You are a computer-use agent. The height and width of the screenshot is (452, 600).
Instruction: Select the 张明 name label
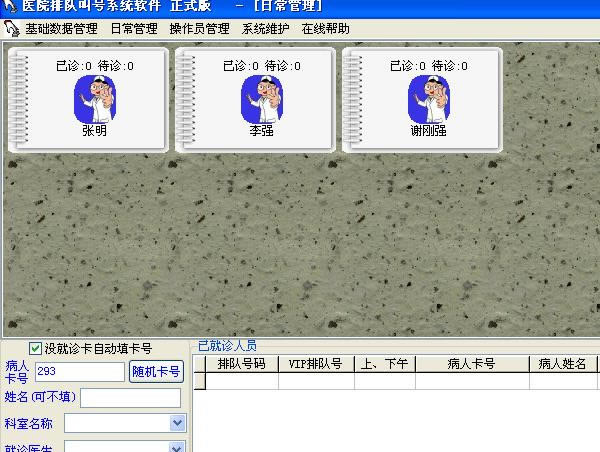tap(95, 131)
